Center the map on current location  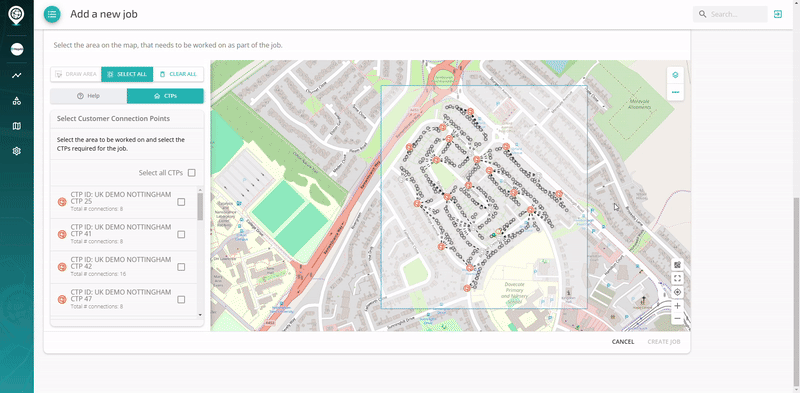[677, 292]
